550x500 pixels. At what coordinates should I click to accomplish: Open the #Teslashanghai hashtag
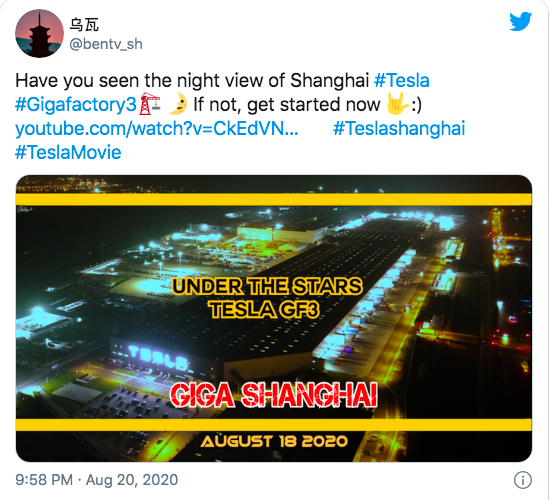point(399,128)
